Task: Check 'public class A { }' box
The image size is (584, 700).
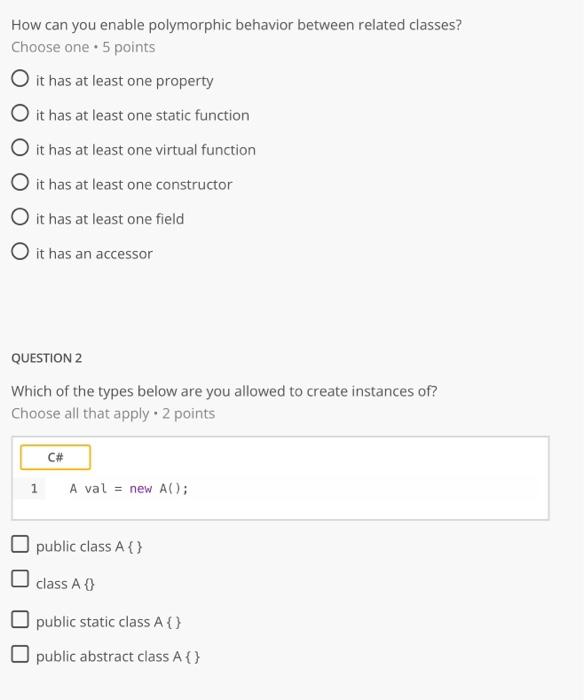Action: [x=20, y=544]
